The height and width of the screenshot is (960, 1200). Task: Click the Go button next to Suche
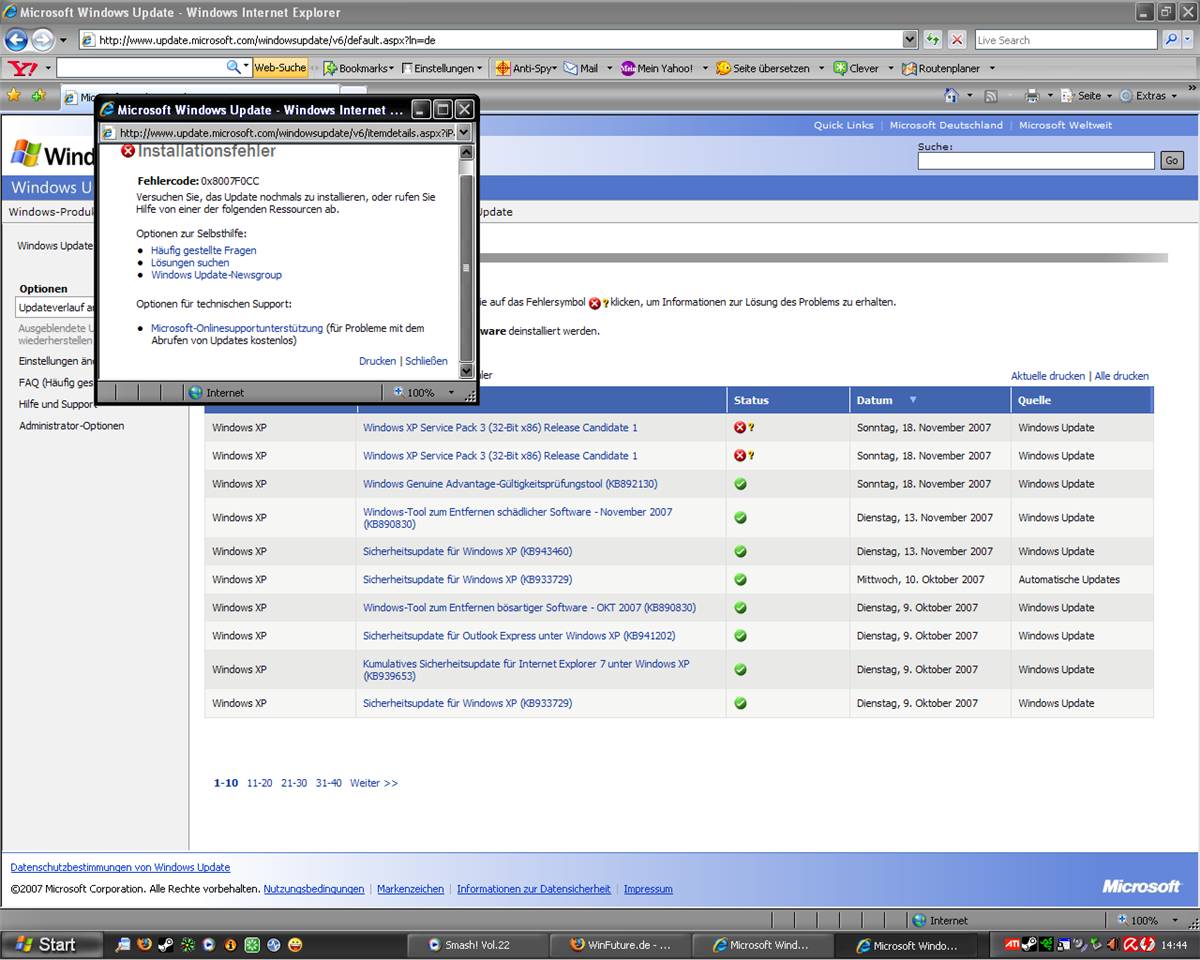(x=1172, y=160)
